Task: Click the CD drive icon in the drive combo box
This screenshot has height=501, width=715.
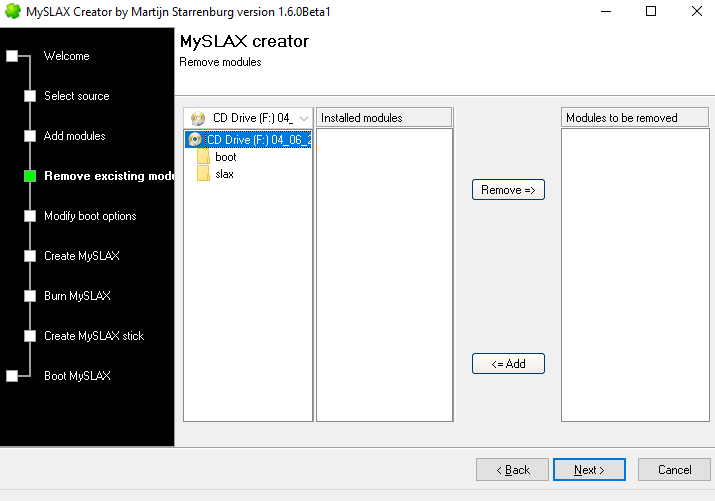Action: coord(198,119)
